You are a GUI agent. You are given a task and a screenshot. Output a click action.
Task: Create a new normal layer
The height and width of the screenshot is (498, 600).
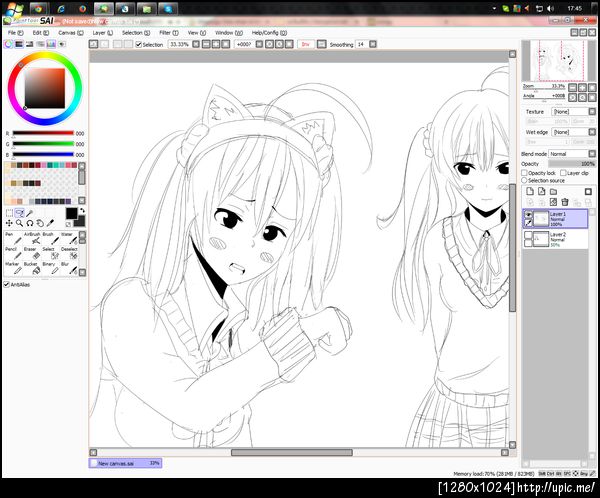tap(530, 191)
